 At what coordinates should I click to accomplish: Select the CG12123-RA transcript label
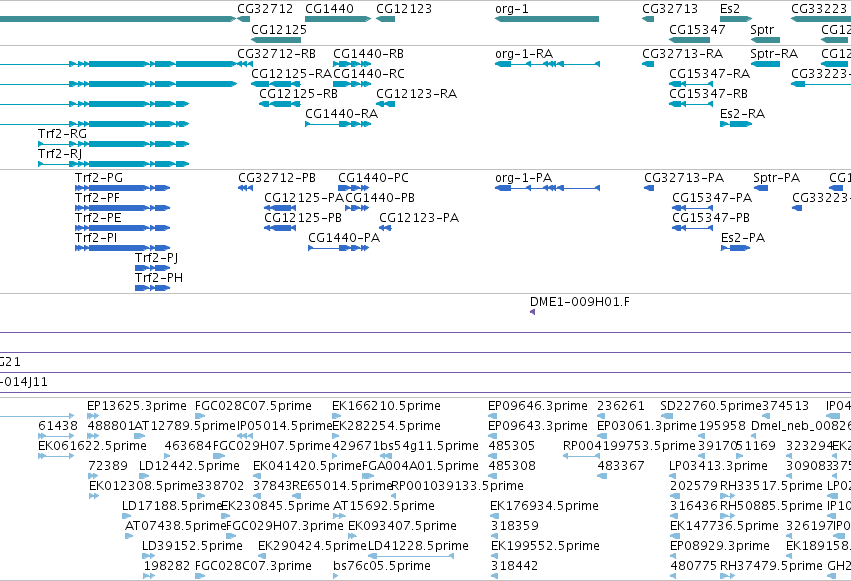416,94
